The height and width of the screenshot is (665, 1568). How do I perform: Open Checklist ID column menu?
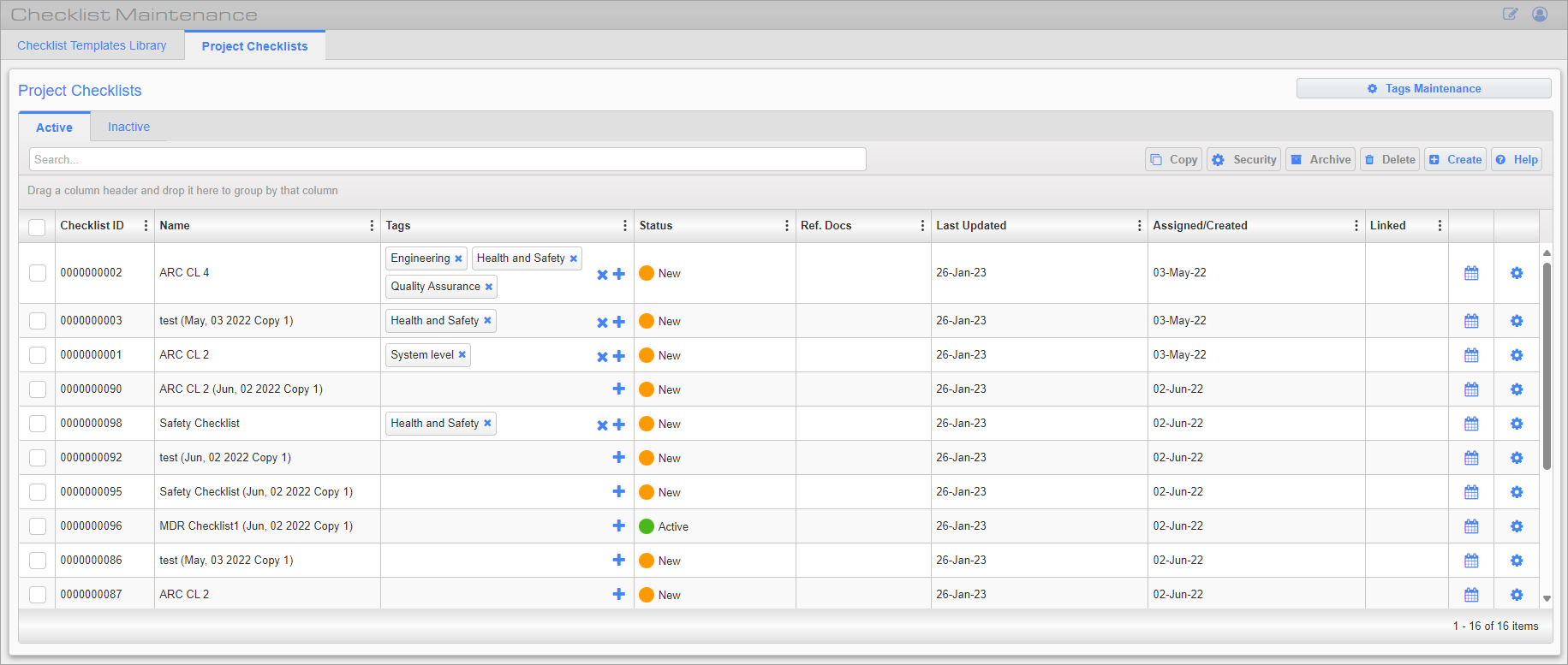tap(146, 226)
